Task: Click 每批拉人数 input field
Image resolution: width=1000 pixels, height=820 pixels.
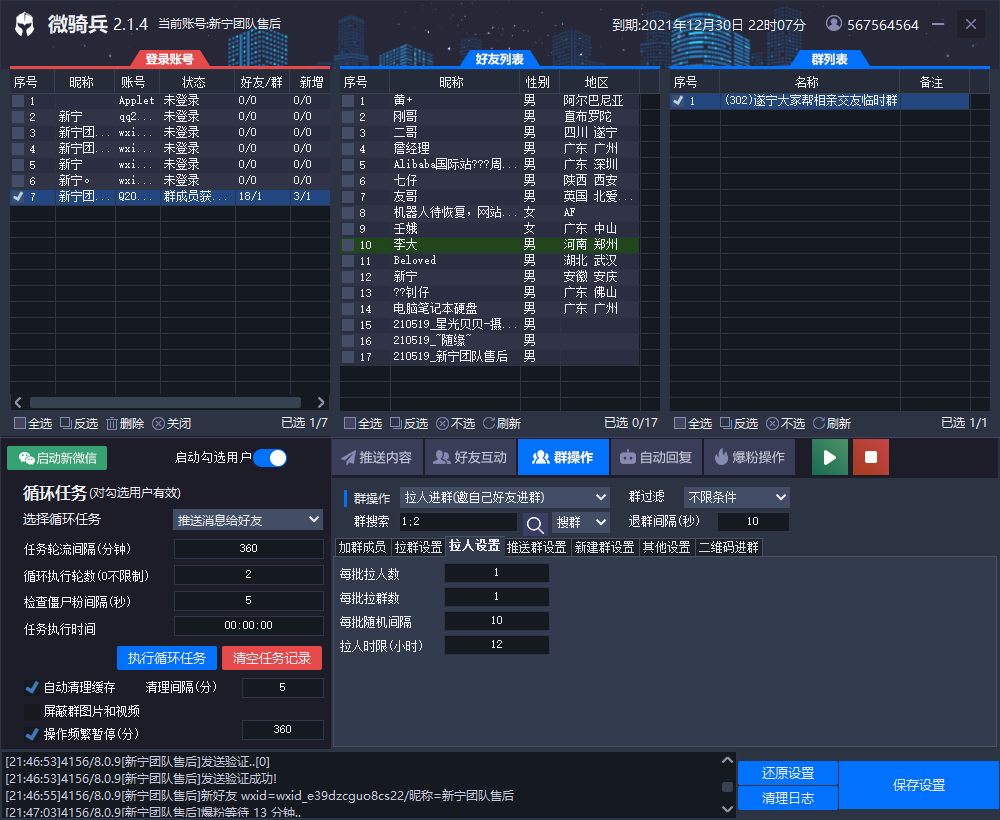Action: 497,573
